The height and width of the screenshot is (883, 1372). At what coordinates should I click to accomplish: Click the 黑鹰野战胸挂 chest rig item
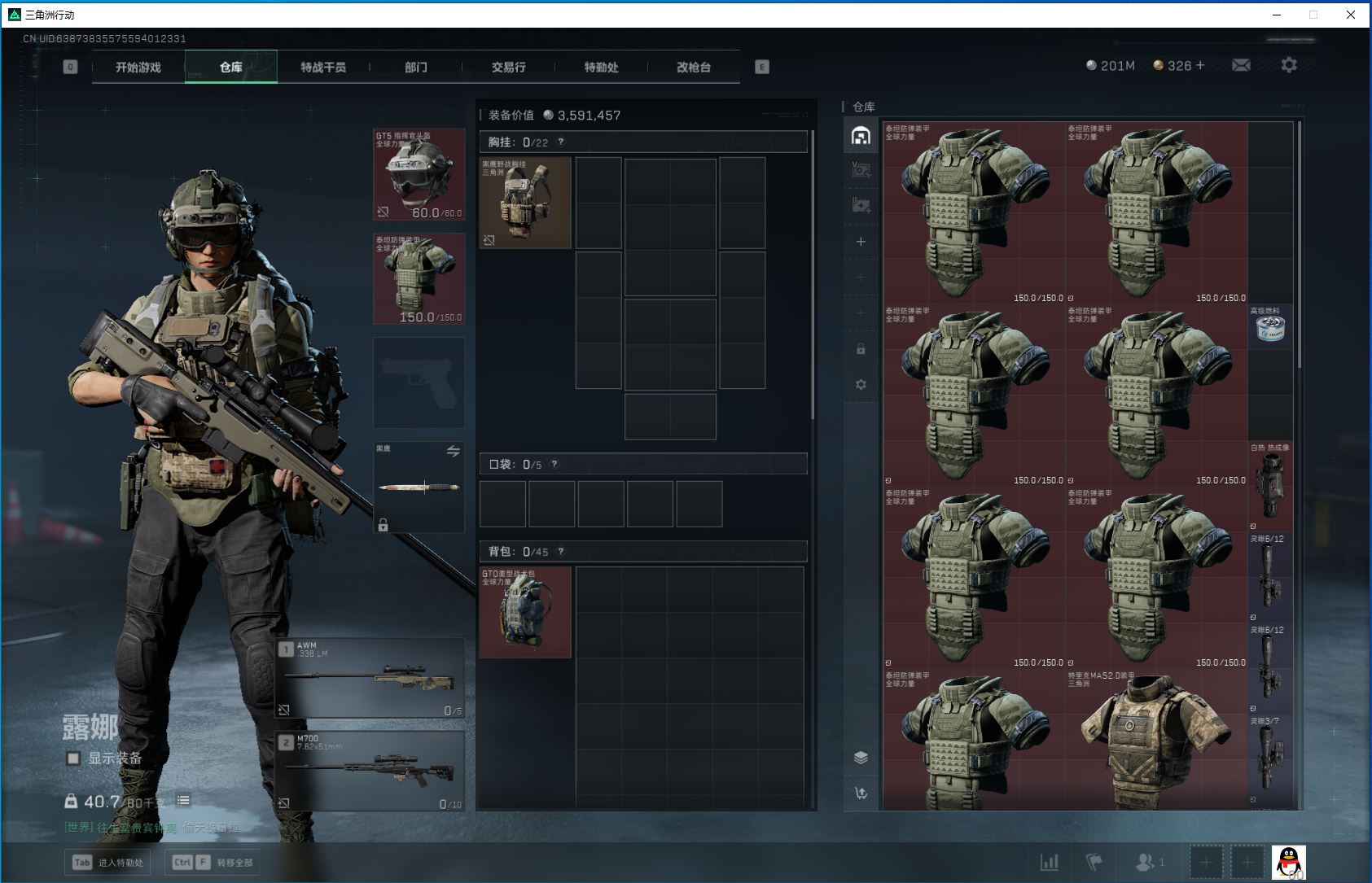coord(525,203)
